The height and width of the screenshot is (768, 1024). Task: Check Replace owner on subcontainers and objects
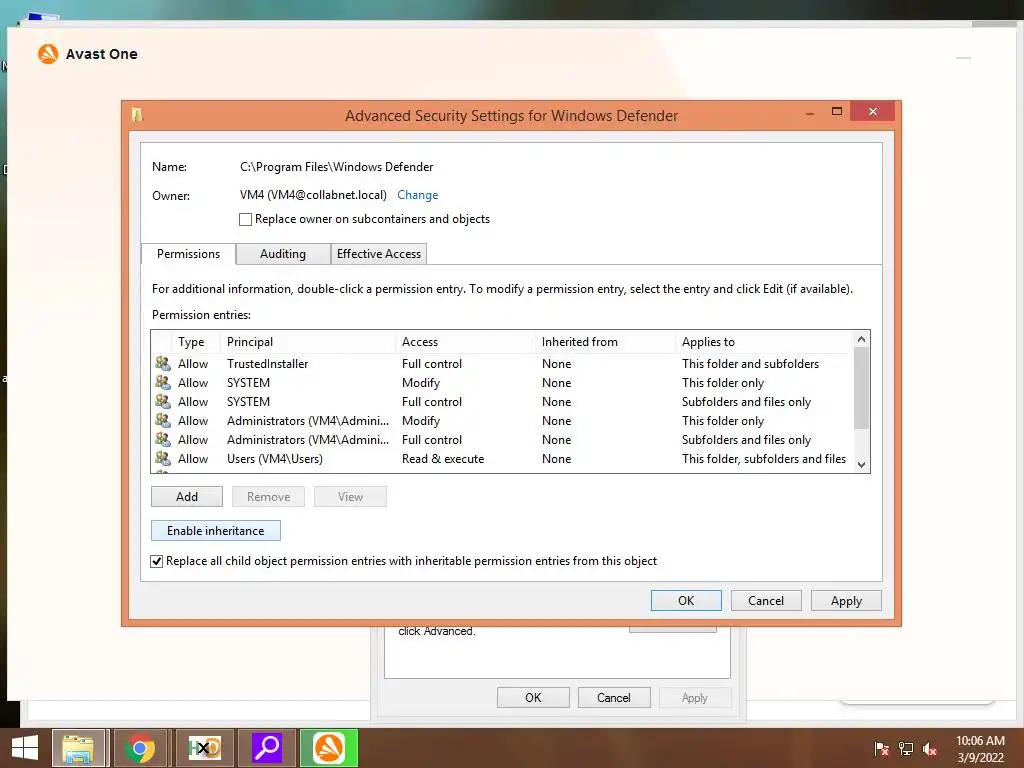246,219
